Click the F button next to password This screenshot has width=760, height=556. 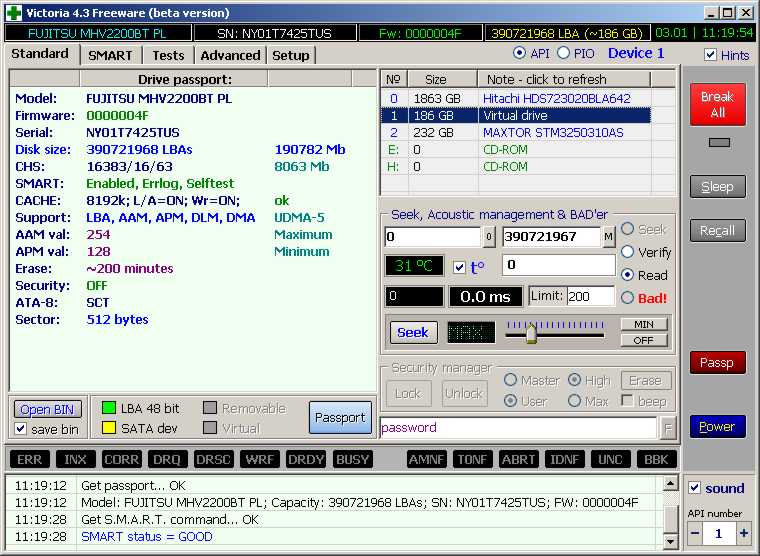[x=668, y=428]
